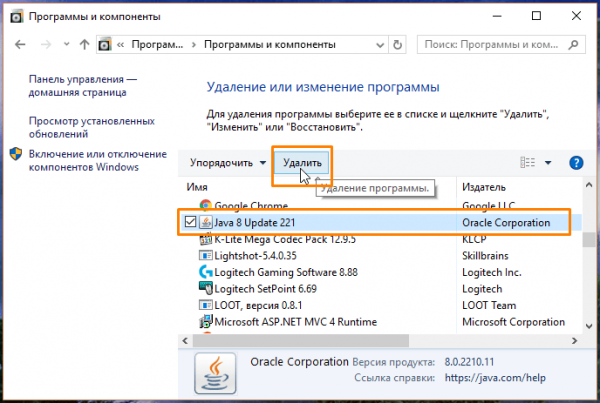Open help with the blue question icon

(576, 163)
